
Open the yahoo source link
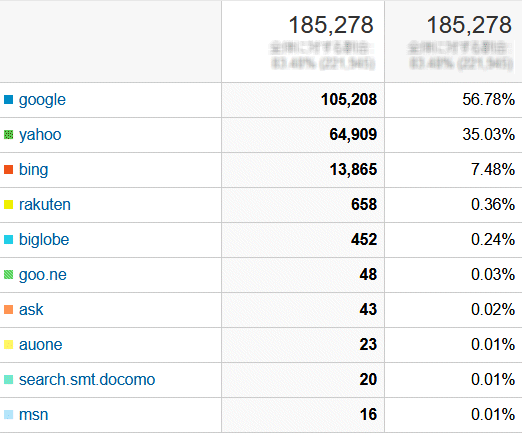[x=40, y=135]
